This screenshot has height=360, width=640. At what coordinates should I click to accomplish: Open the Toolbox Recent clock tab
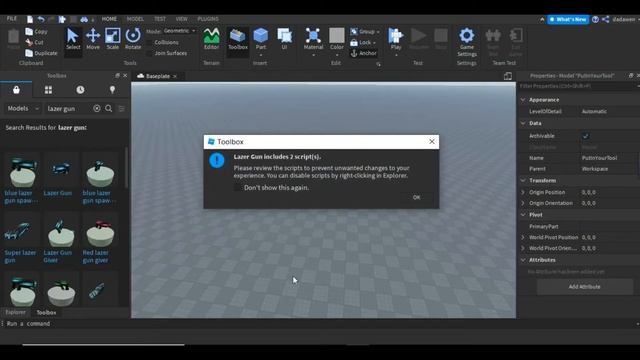coord(80,90)
